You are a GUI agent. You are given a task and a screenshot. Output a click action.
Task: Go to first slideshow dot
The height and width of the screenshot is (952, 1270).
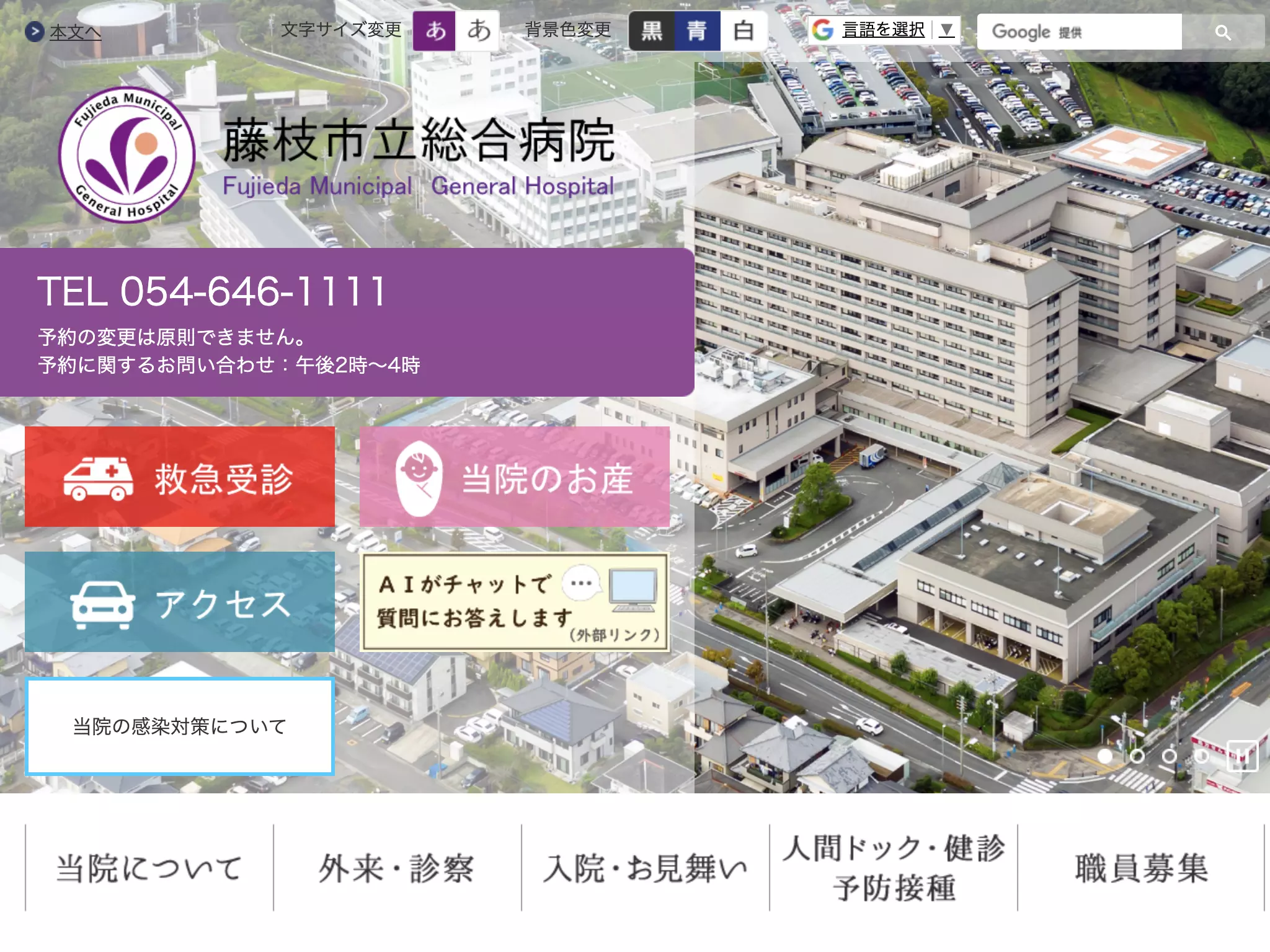[1105, 756]
